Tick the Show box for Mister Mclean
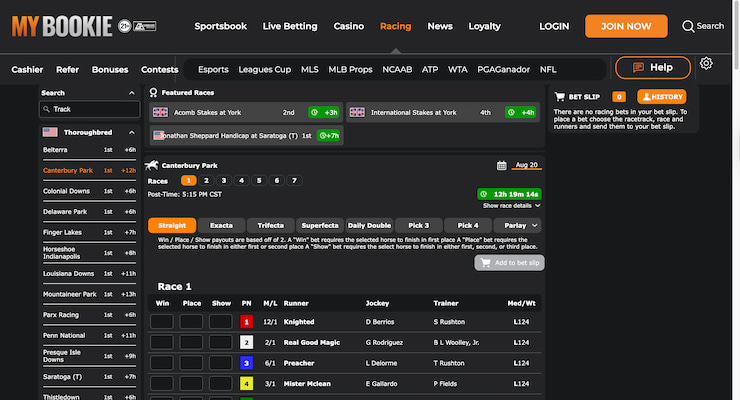 tap(220, 383)
